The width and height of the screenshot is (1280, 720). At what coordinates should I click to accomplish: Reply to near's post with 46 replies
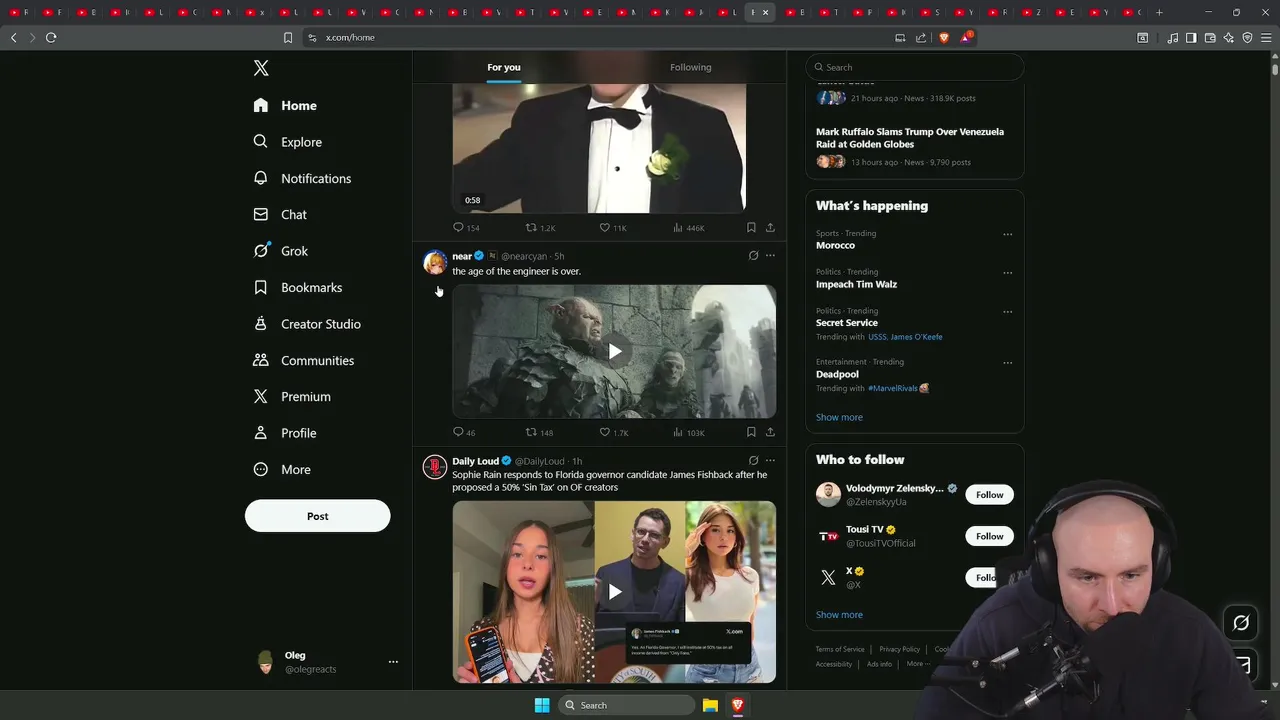click(464, 432)
